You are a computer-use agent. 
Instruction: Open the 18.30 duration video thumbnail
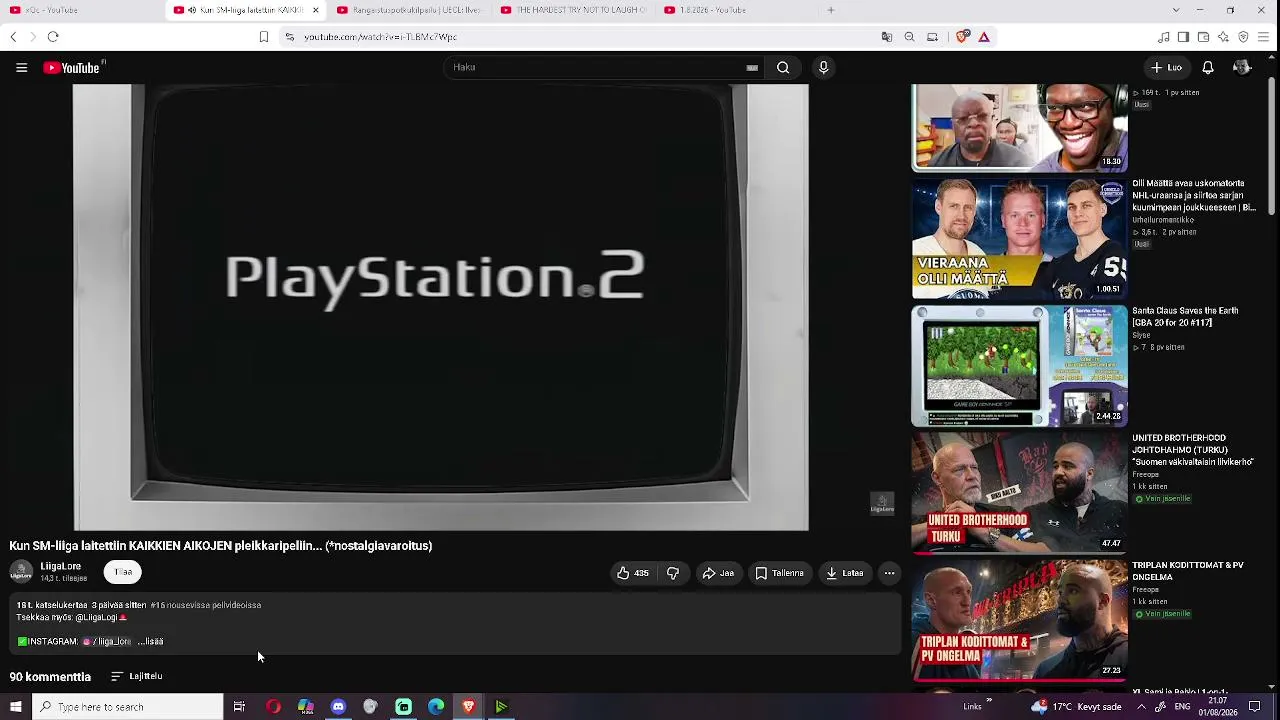click(x=1019, y=128)
